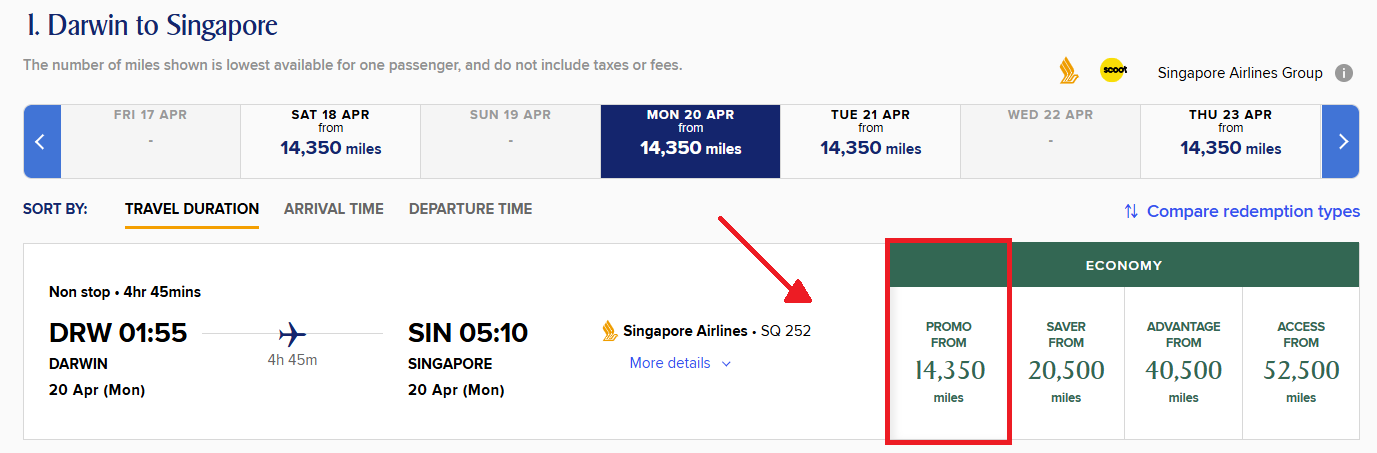The image size is (1377, 453).
Task: Click the Singapore Airlines Group info icon
Action: (x=1344, y=73)
